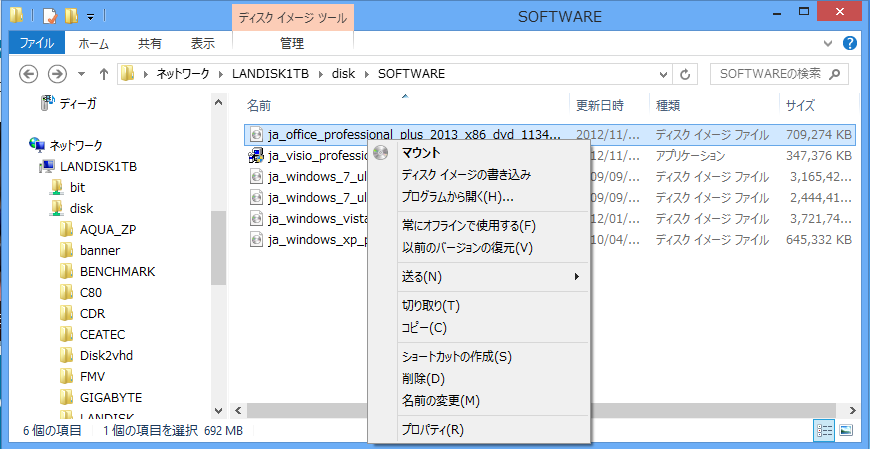Go up one folder level
Viewport: 870px width, 449px height.
click(x=103, y=74)
